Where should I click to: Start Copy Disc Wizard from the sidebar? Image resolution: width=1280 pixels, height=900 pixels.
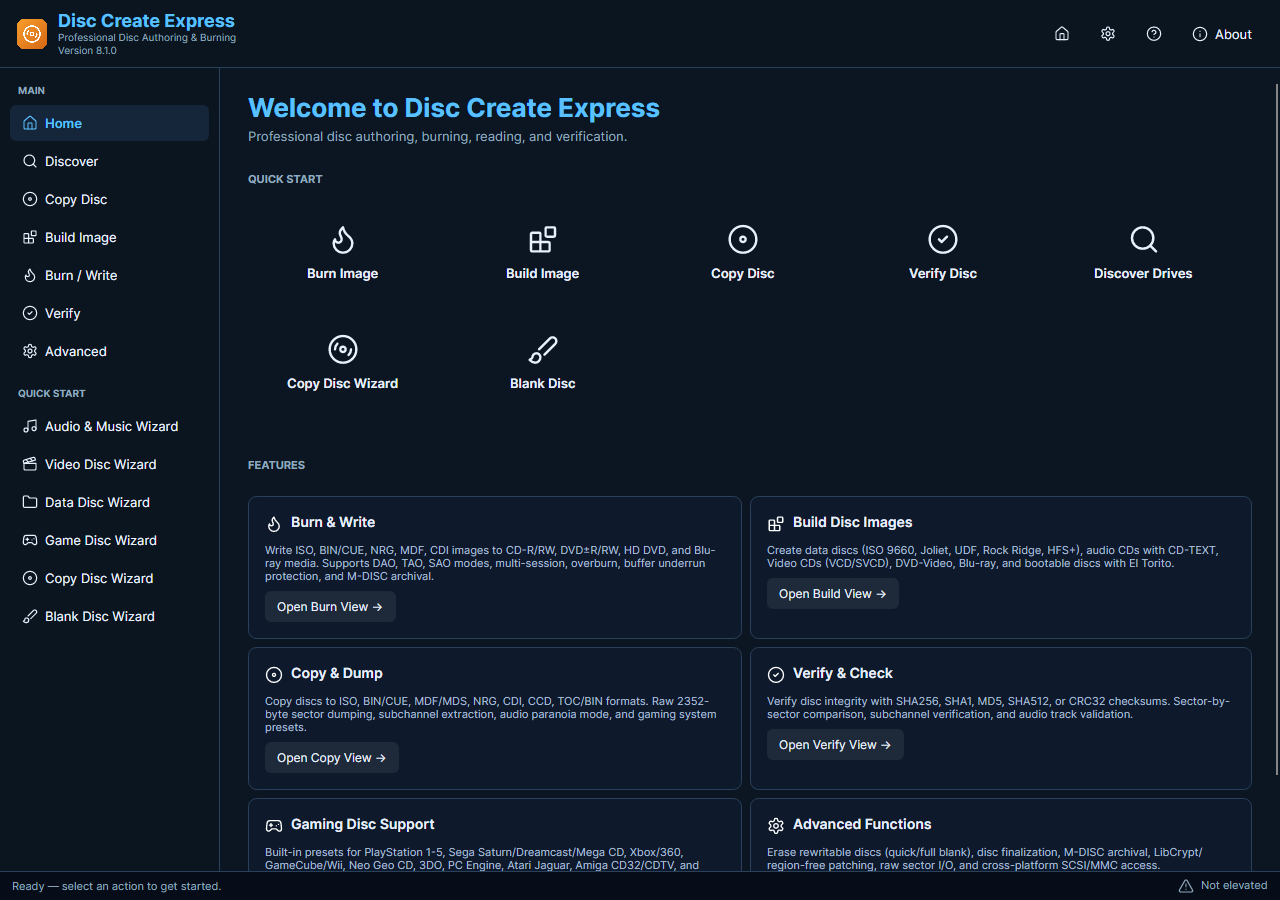[109, 578]
